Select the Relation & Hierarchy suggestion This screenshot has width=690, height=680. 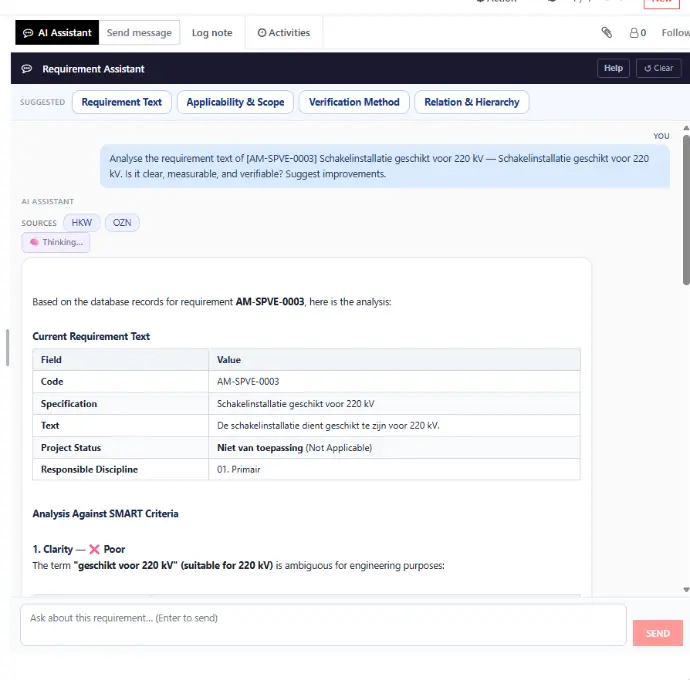[472, 102]
